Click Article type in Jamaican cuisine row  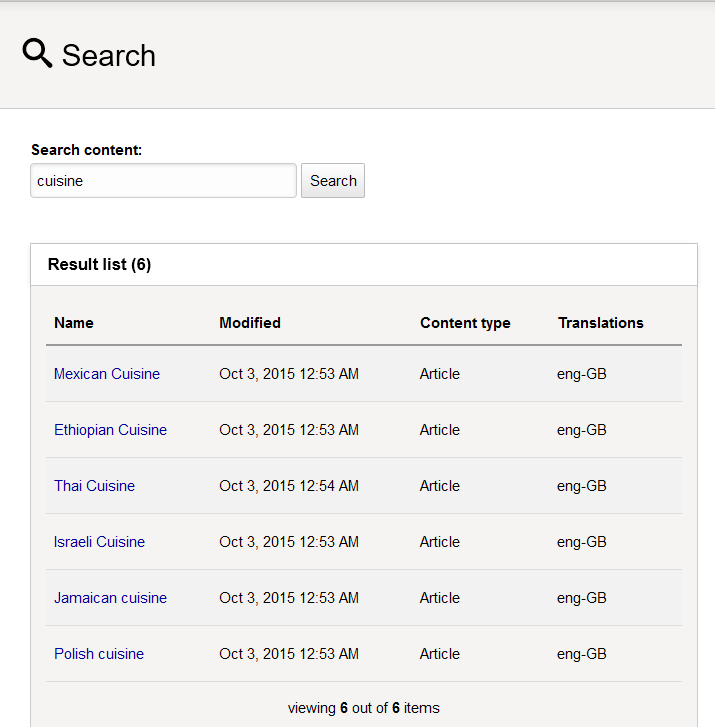coord(440,598)
